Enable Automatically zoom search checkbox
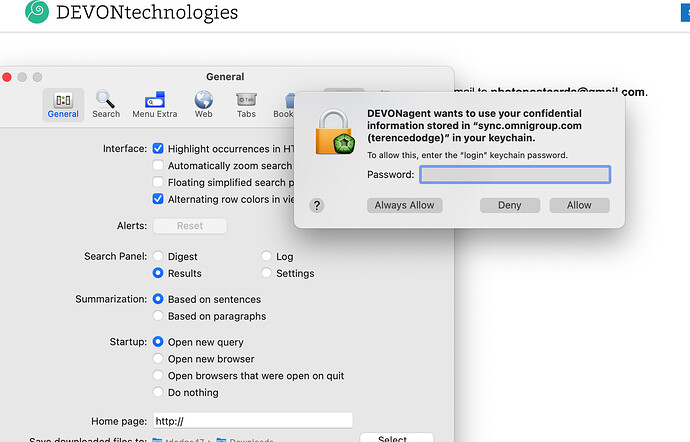 (158, 166)
